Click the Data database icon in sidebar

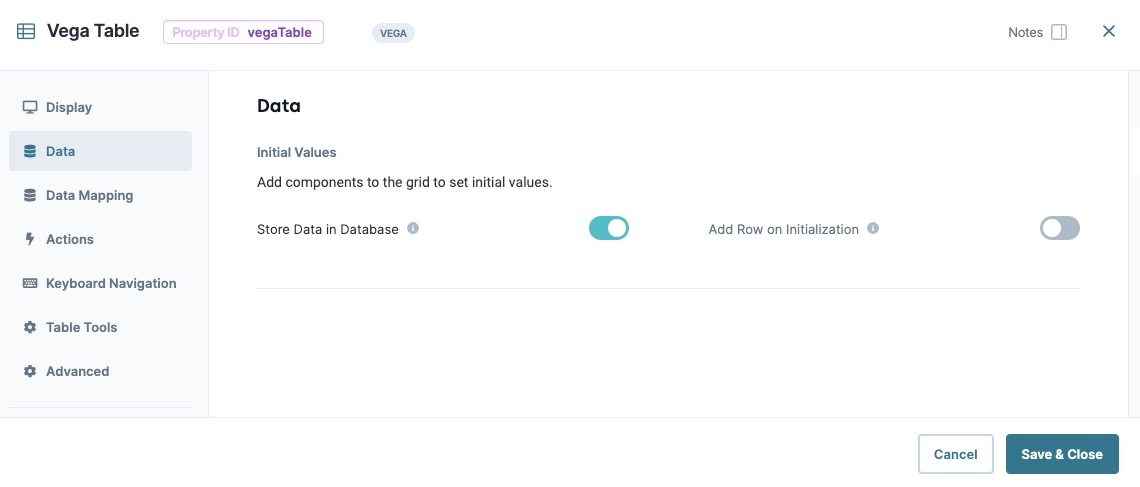point(30,151)
